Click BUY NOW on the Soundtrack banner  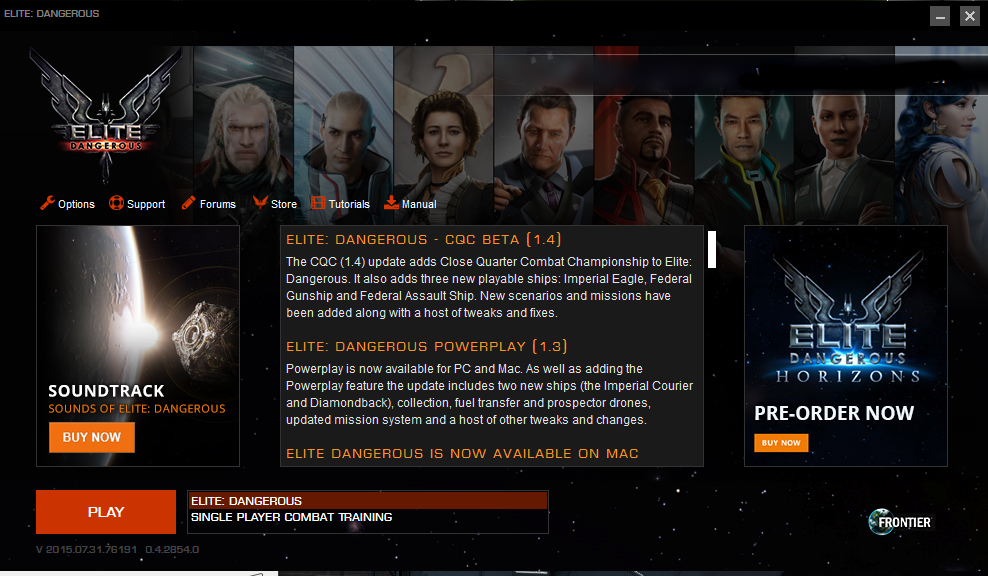pos(92,437)
